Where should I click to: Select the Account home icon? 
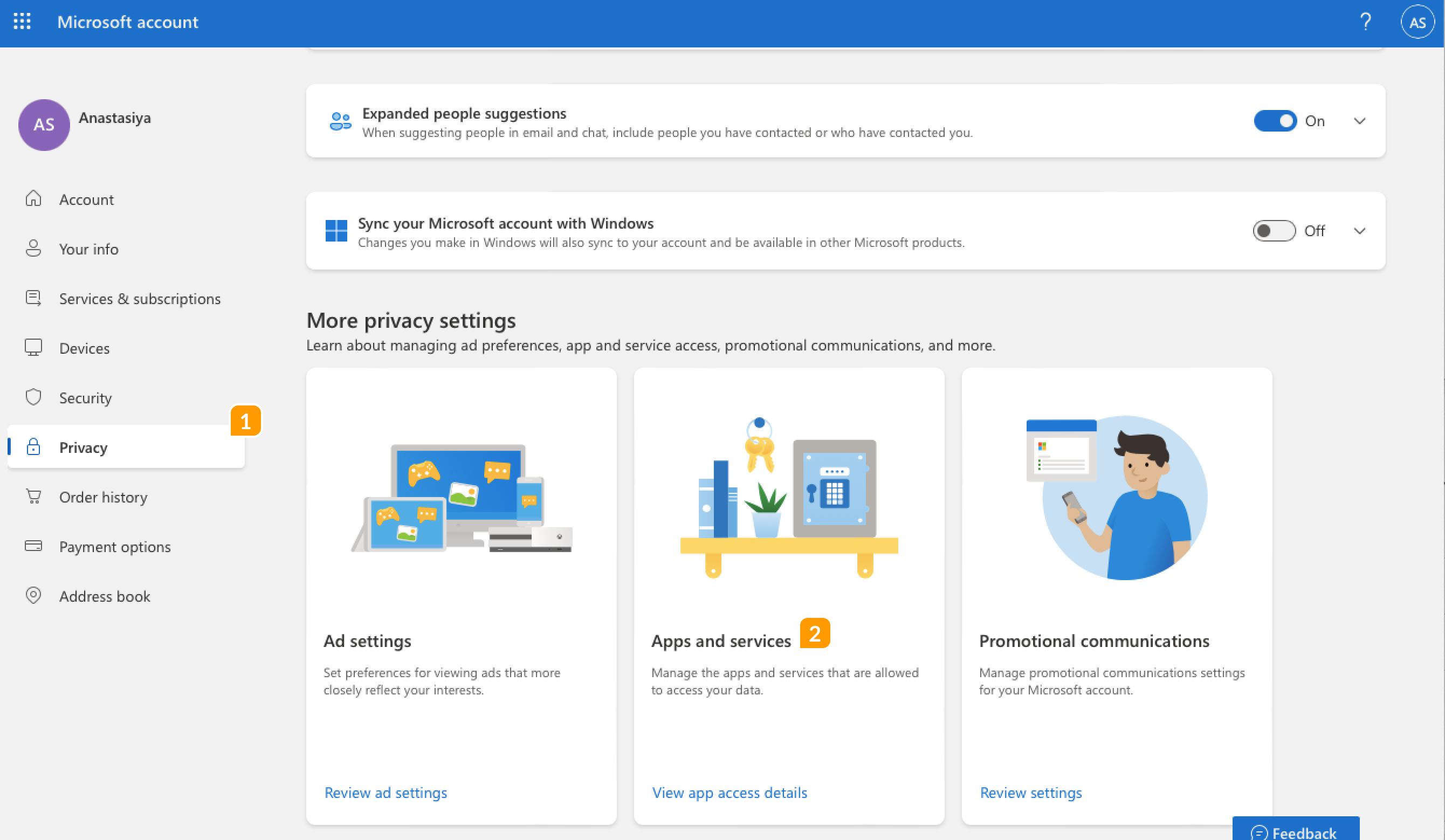click(34, 198)
